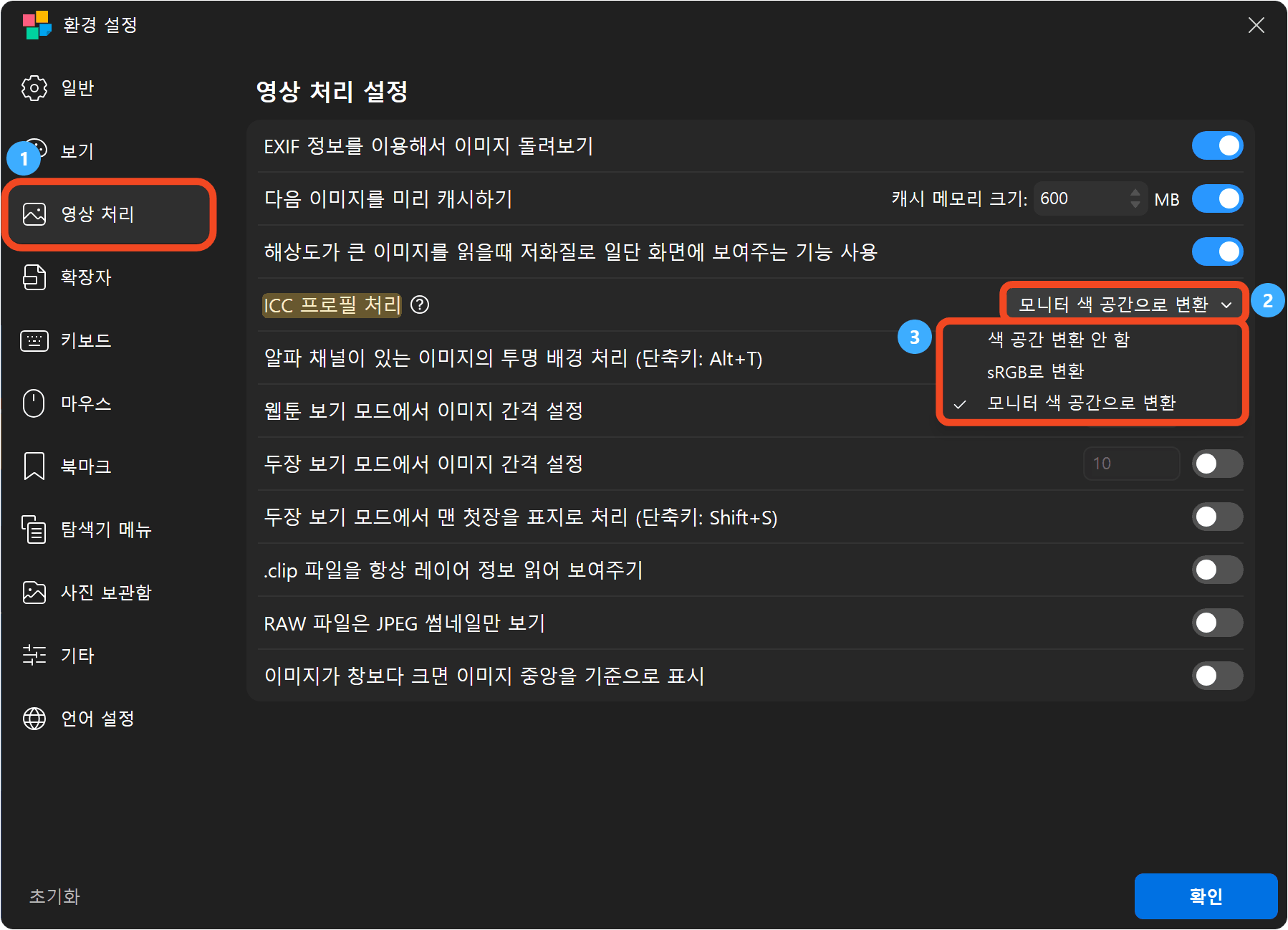Open the 언어 설정 tab
Image resolution: width=1288 pixels, height=930 pixels.
pos(110,719)
